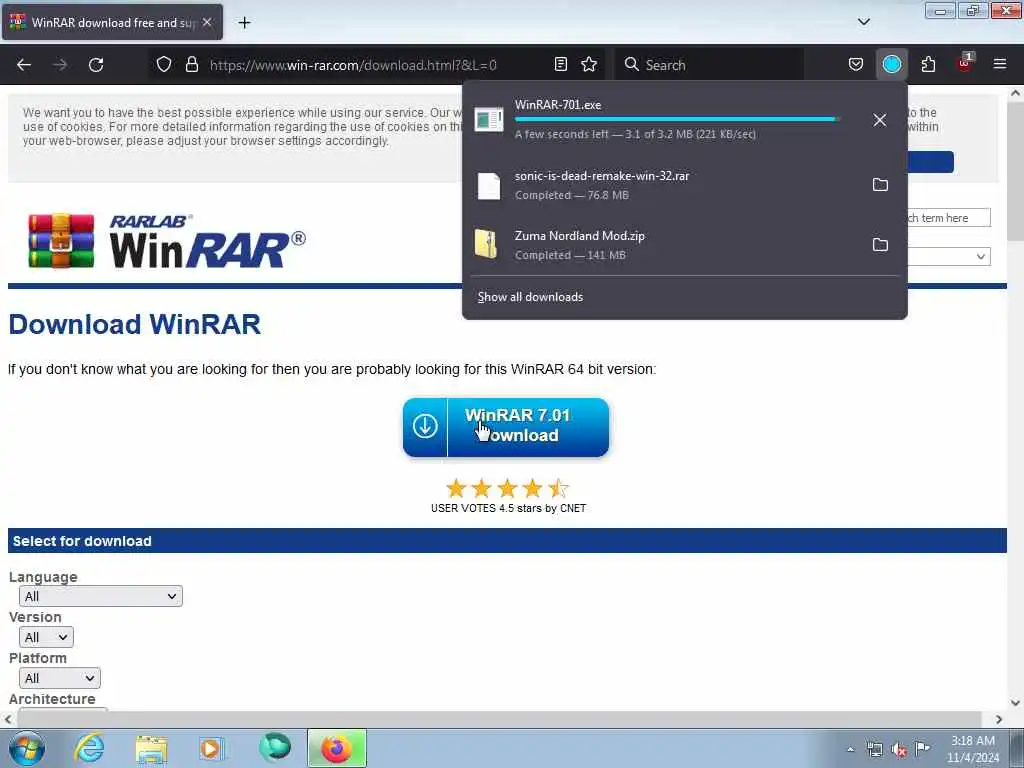Click the WinRAR-701.exe file icon
The image size is (1024, 768).
click(x=488, y=120)
